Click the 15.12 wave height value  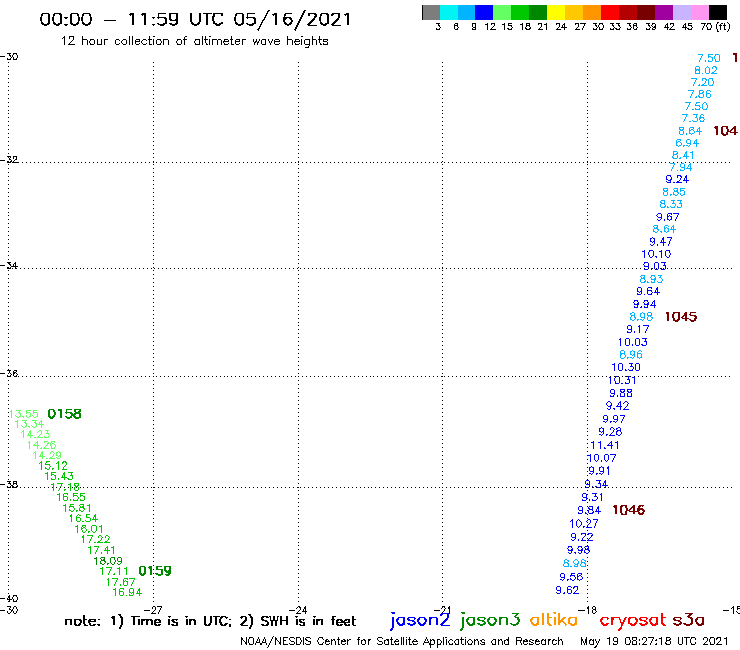tap(53, 465)
